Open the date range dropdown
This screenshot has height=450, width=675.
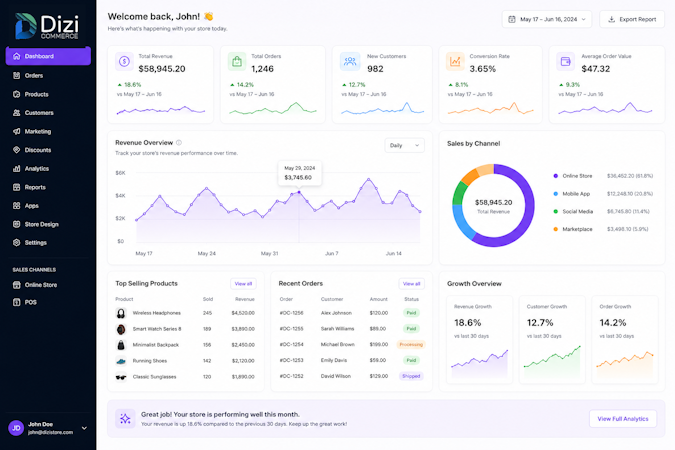[x=547, y=19]
